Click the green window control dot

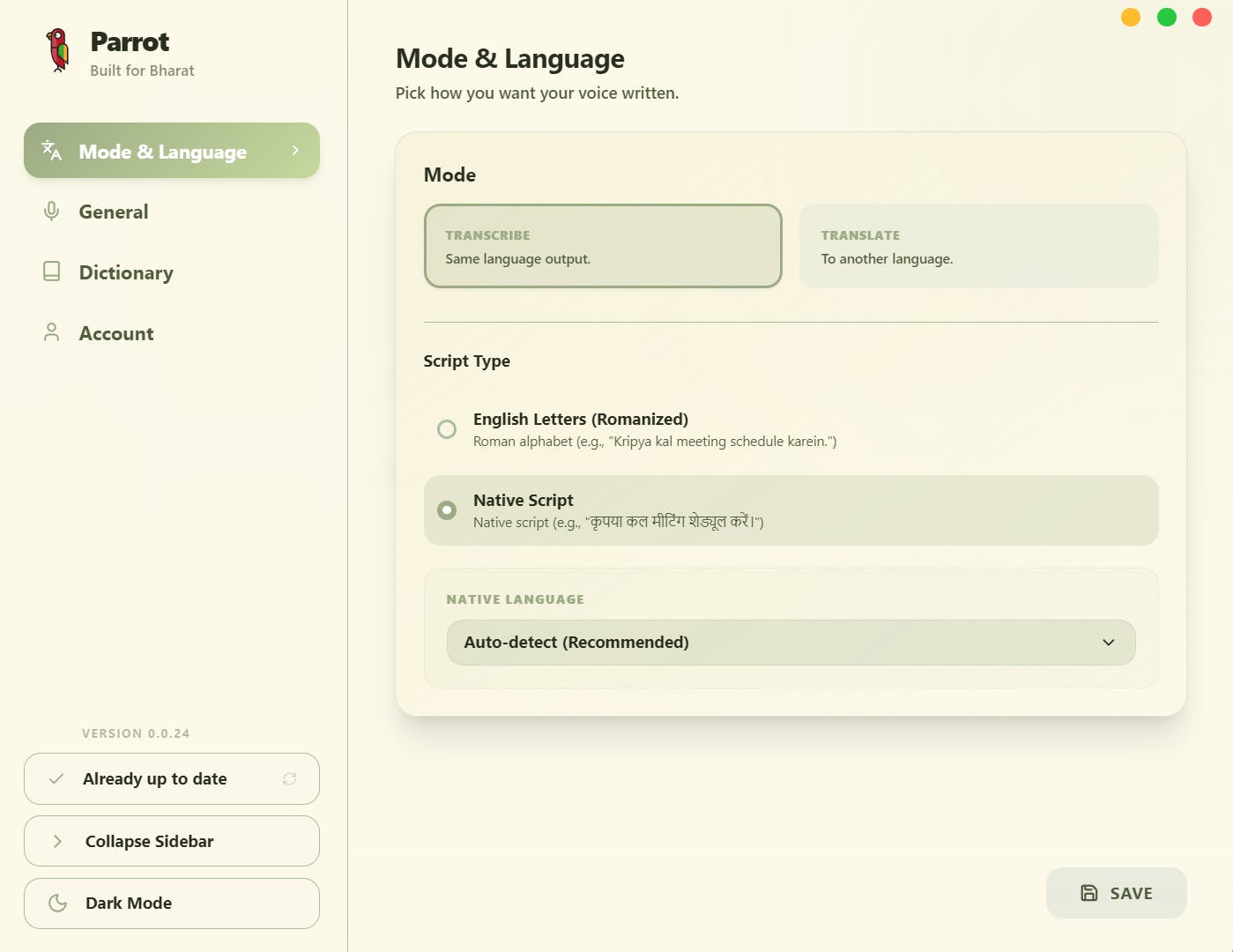[1167, 18]
